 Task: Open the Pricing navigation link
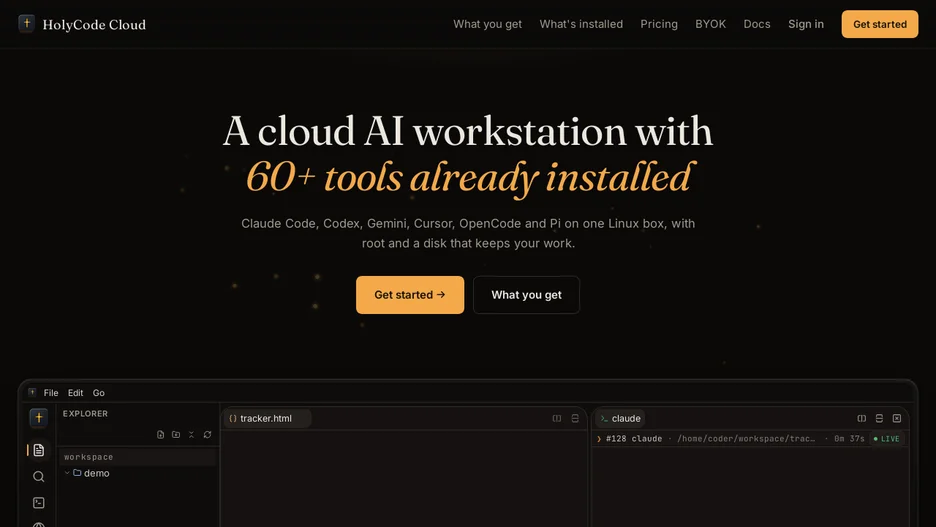[x=658, y=24]
